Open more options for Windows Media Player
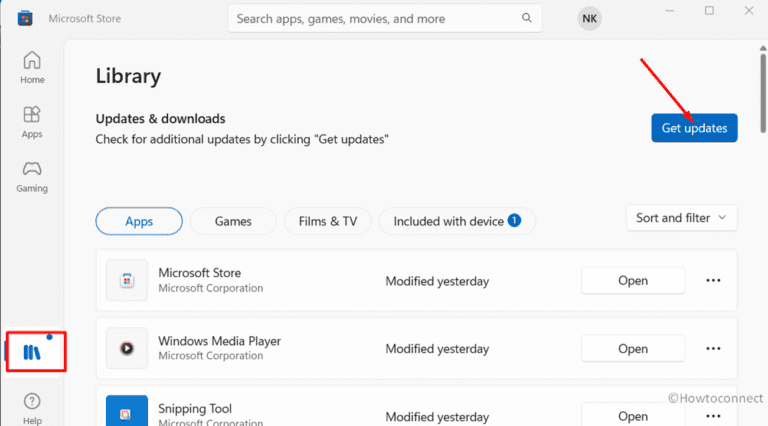Screen dimensions: 768x426 tap(713, 349)
